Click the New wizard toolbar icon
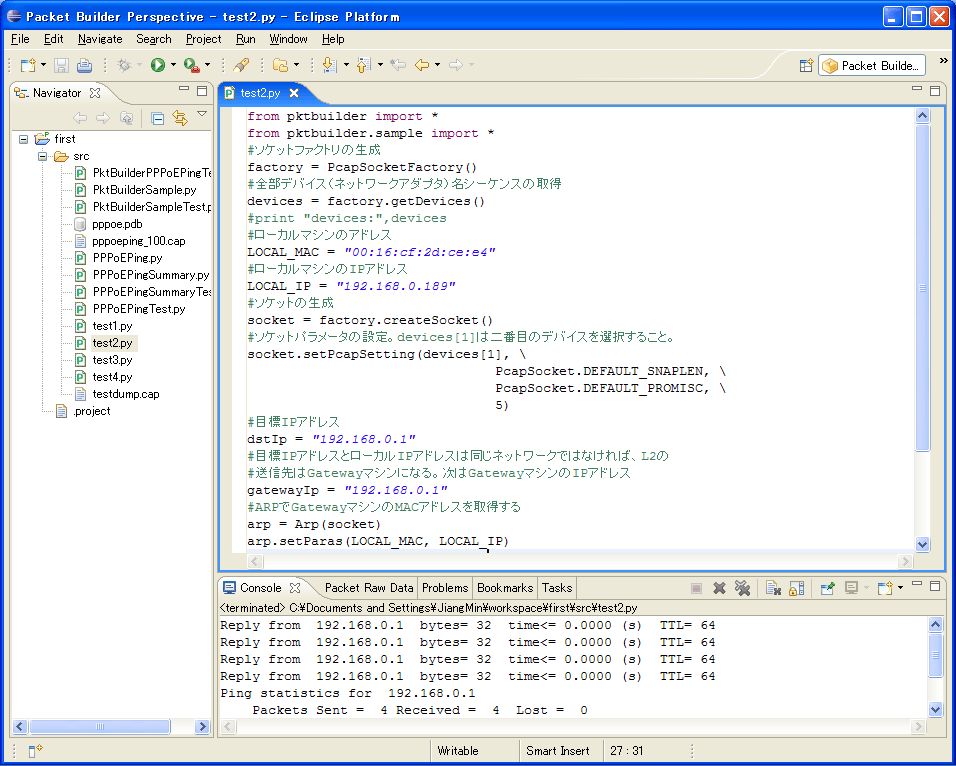 click(x=28, y=65)
